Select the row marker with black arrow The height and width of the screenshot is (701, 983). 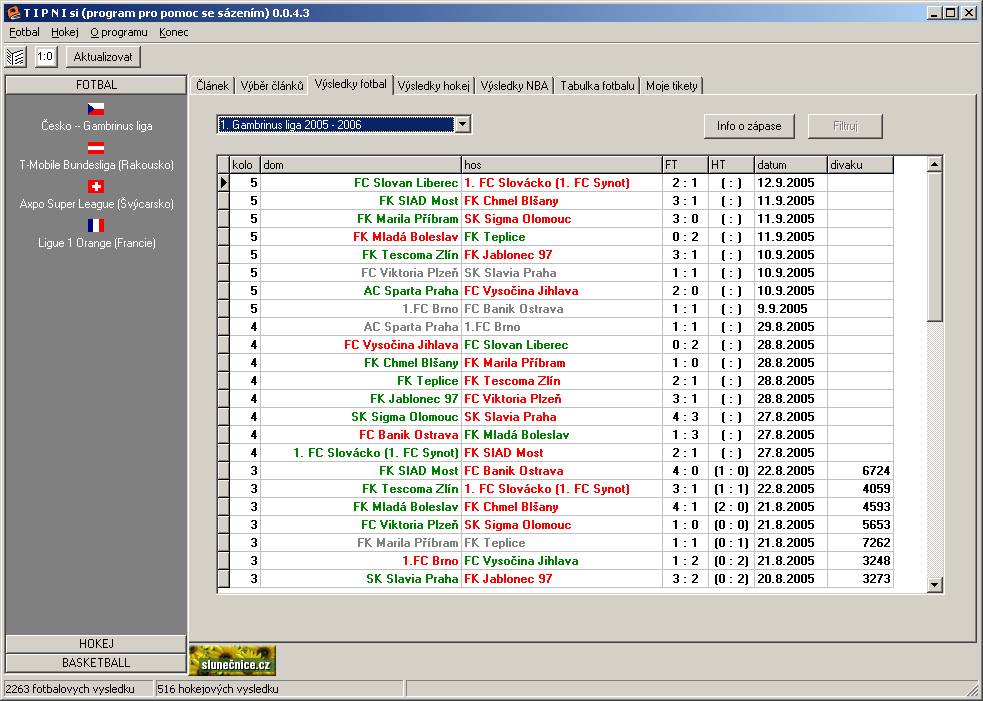click(224, 183)
